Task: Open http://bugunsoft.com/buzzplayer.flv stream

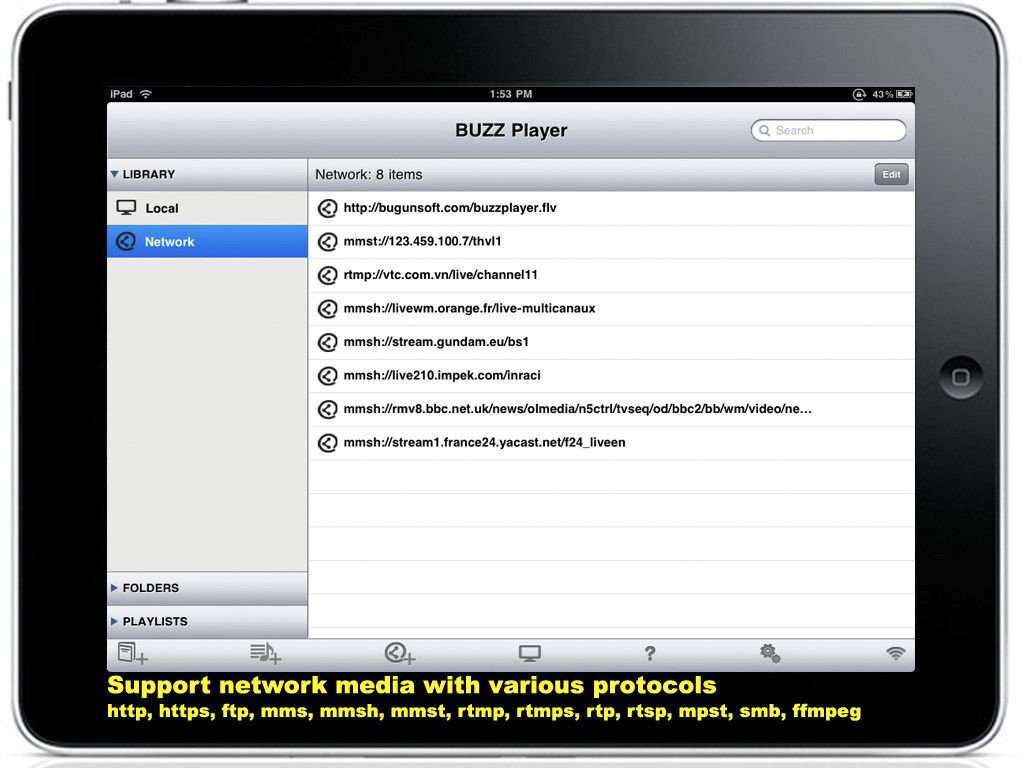Action: [x=611, y=208]
